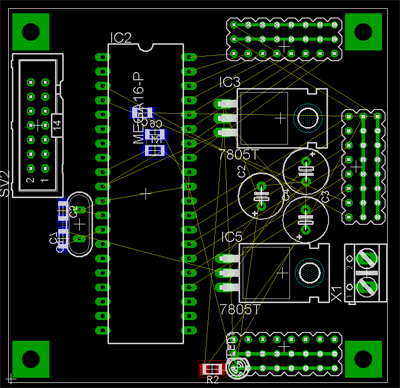Select the bottom pin header row connector
This screenshot has width=400, height=388.
point(284,354)
